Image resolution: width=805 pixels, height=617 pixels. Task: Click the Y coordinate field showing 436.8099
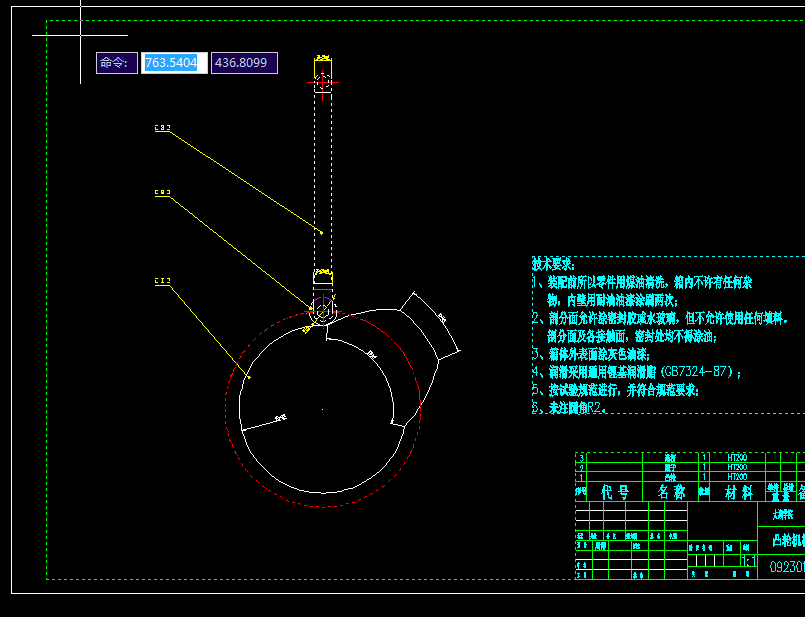(244, 63)
